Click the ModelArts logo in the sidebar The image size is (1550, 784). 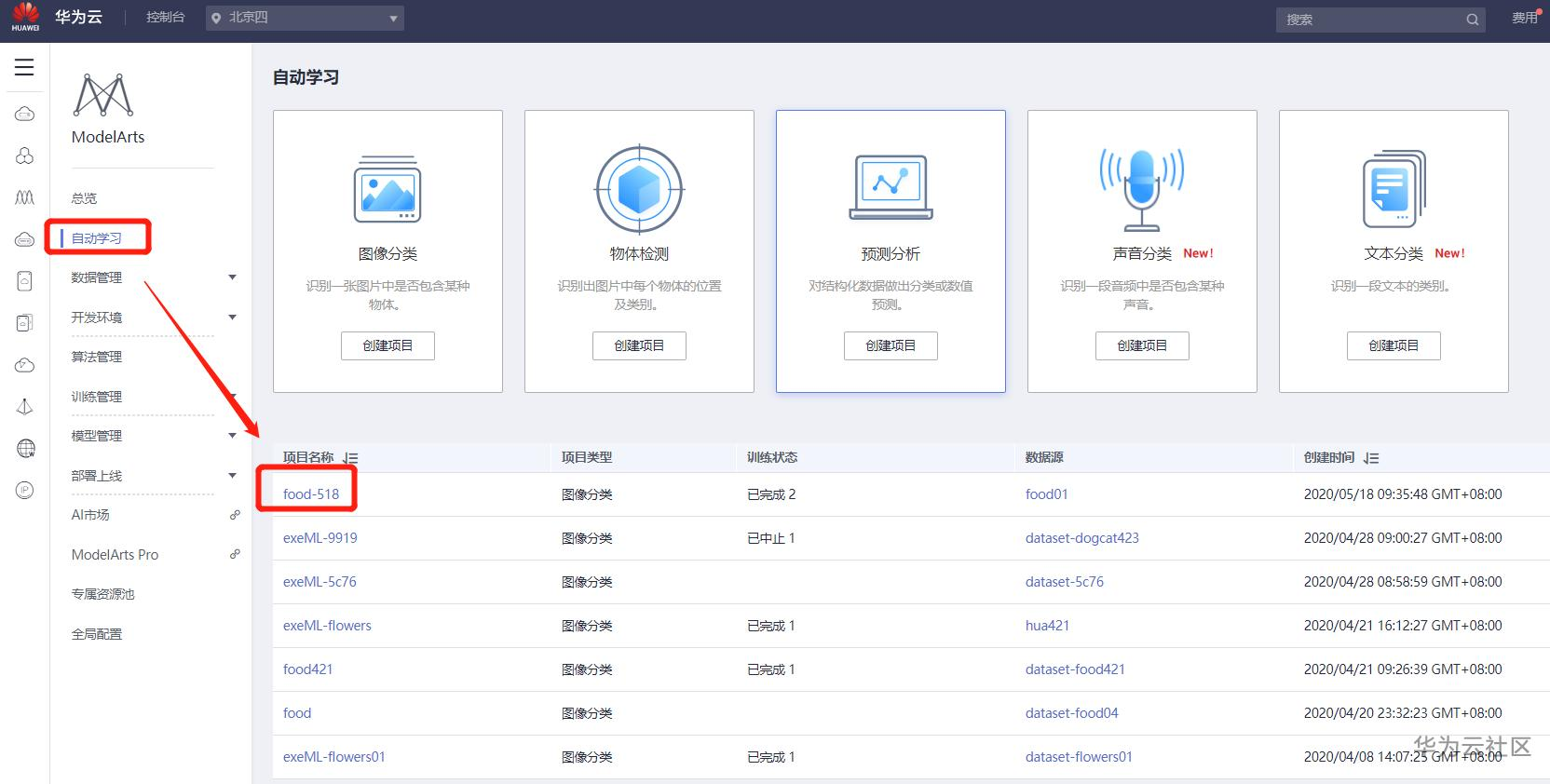coord(103,95)
